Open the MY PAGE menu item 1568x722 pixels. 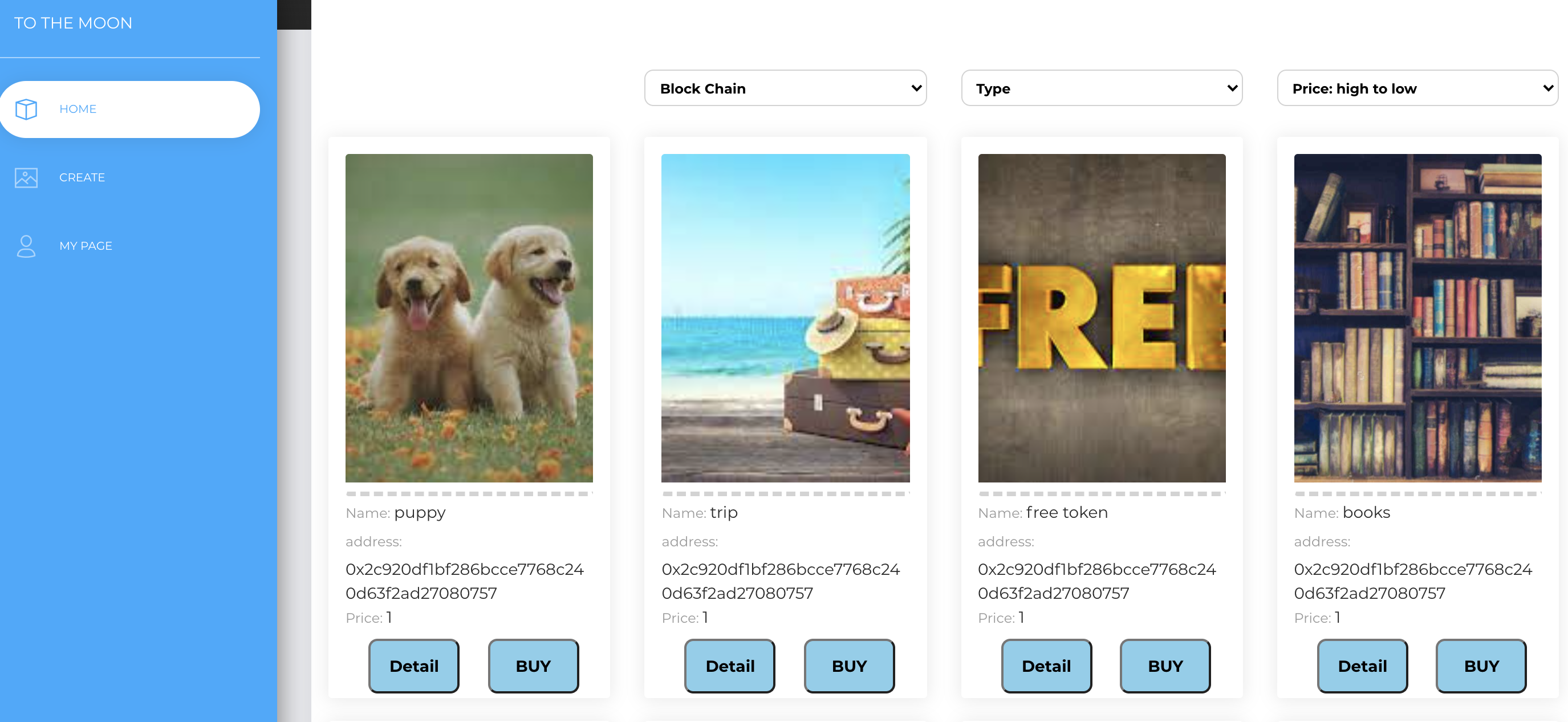(x=86, y=246)
